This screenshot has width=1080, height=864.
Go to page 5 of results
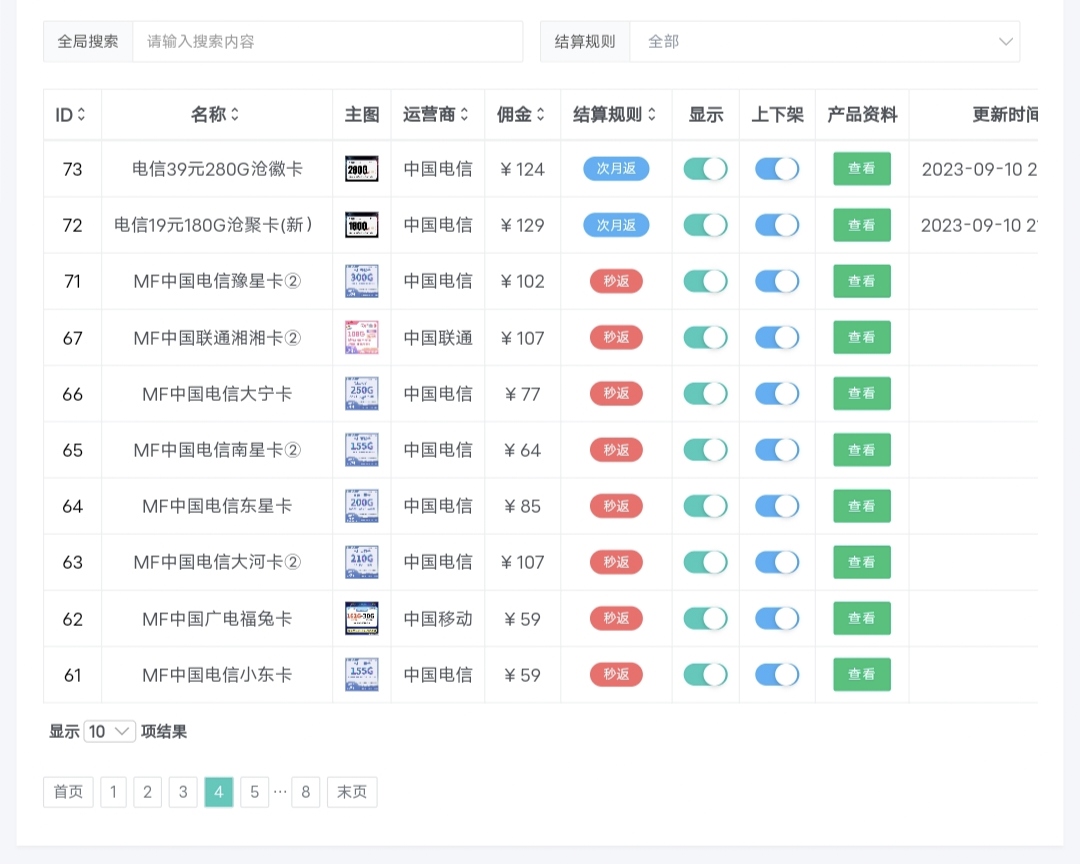[x=254, y=793]
